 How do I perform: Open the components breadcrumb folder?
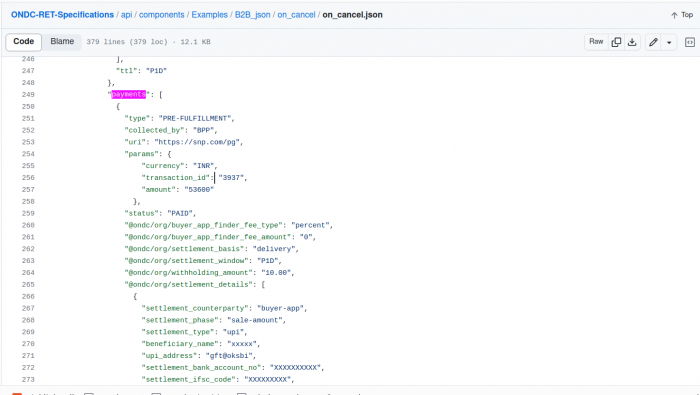tap(162, 15)
